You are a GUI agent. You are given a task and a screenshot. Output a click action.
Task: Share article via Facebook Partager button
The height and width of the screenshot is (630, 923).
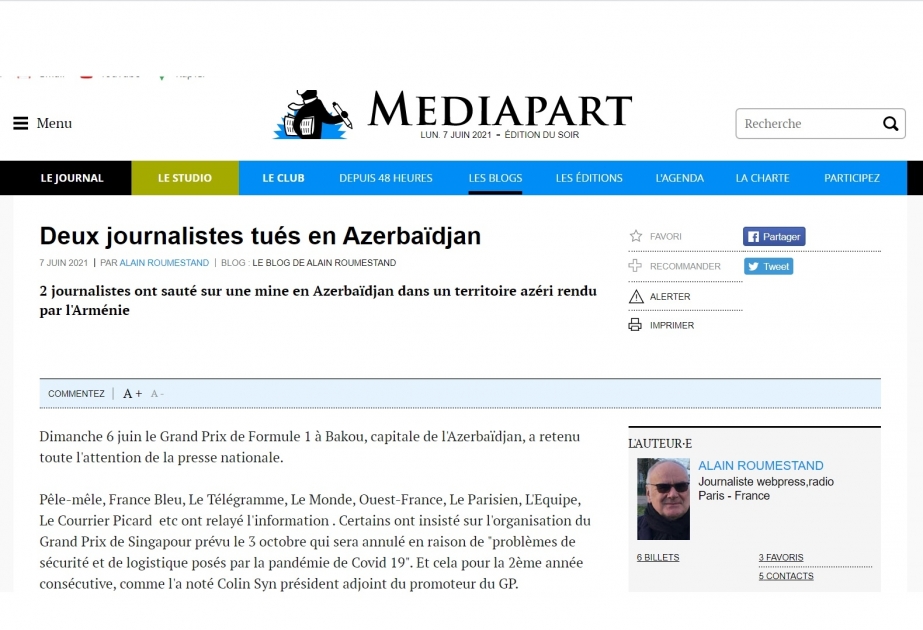[774, 236]
